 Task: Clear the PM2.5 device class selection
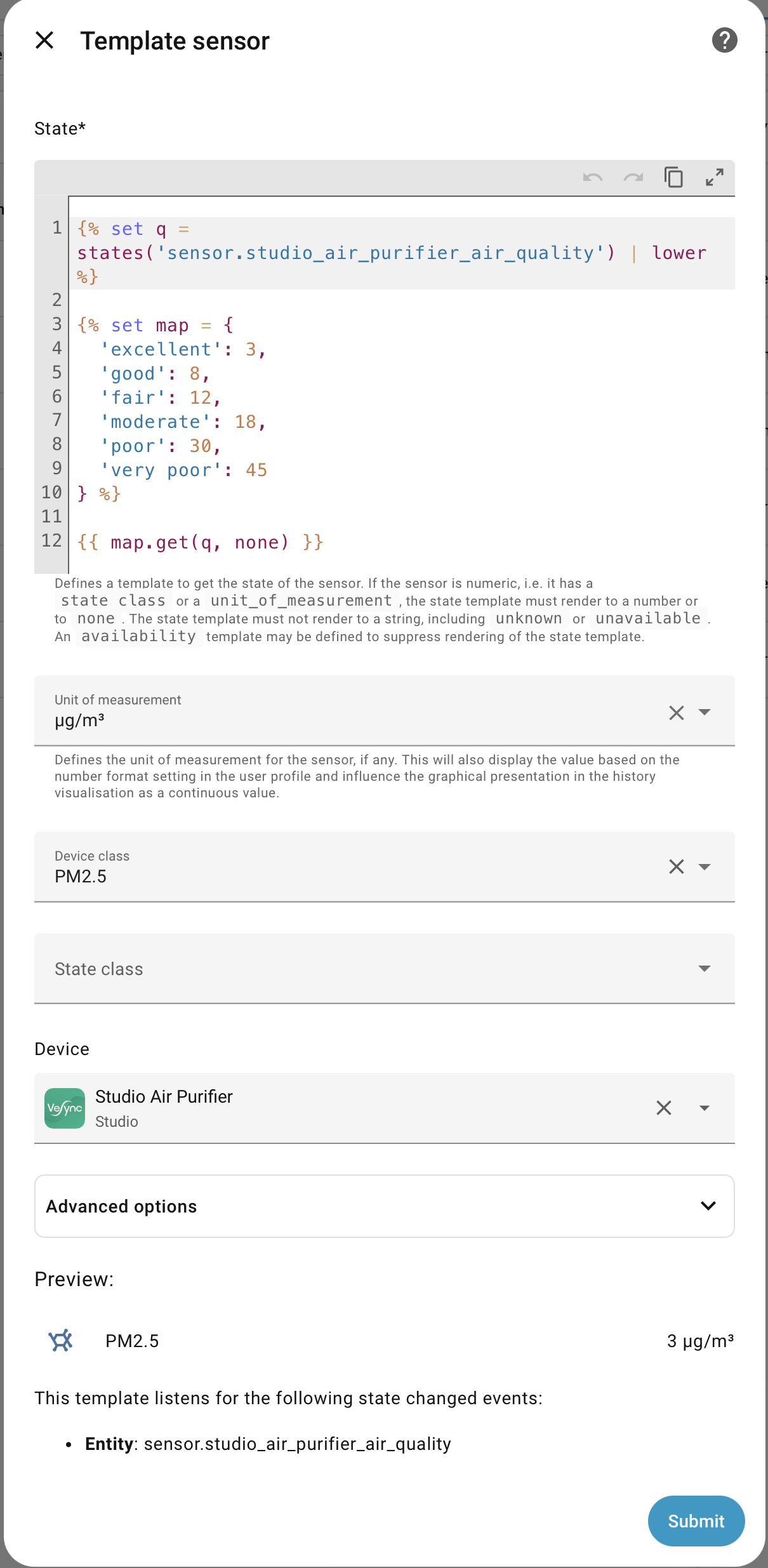(x=677, y=867)
